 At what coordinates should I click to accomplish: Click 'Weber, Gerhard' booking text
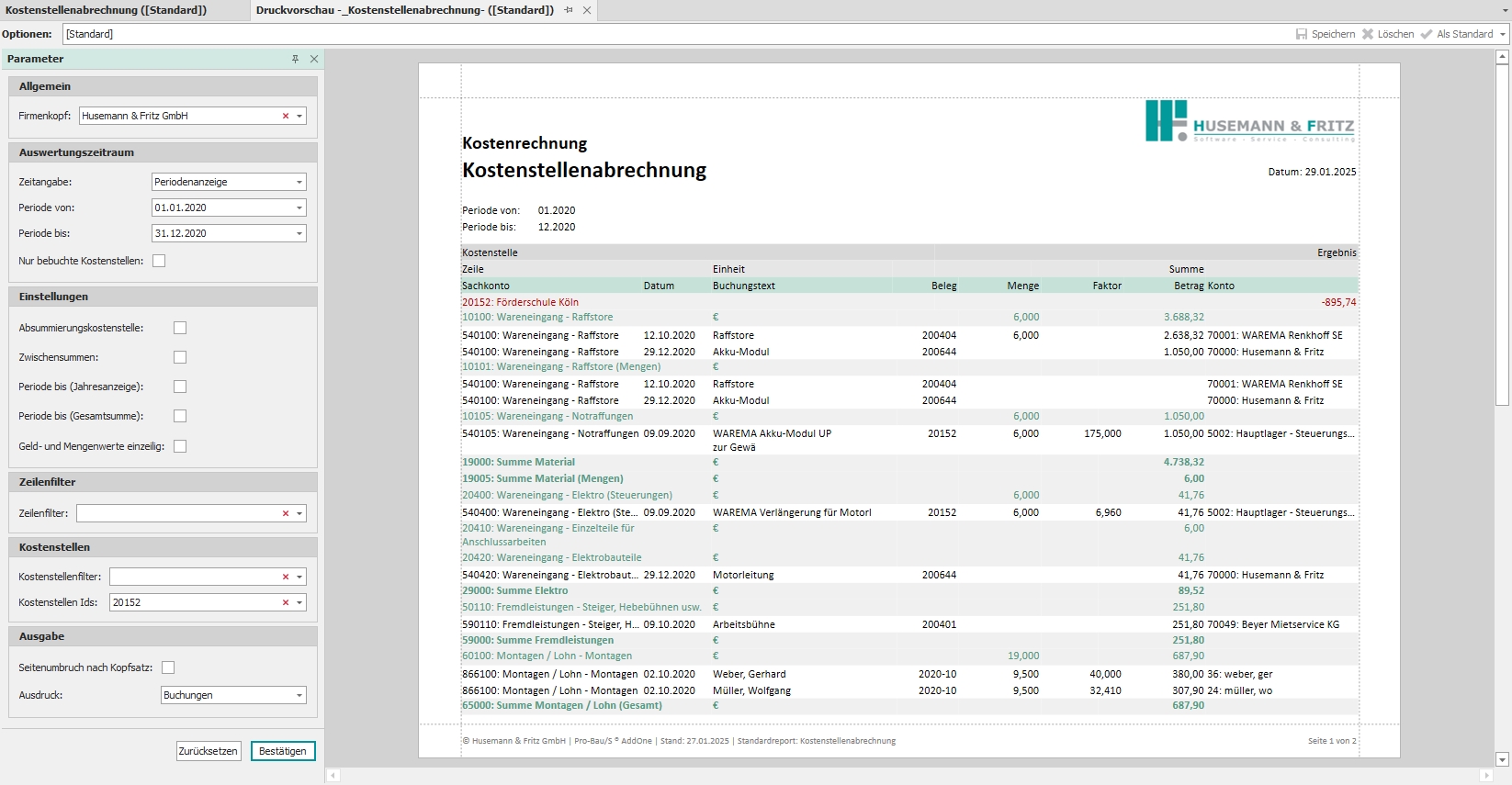pos(749,674)
